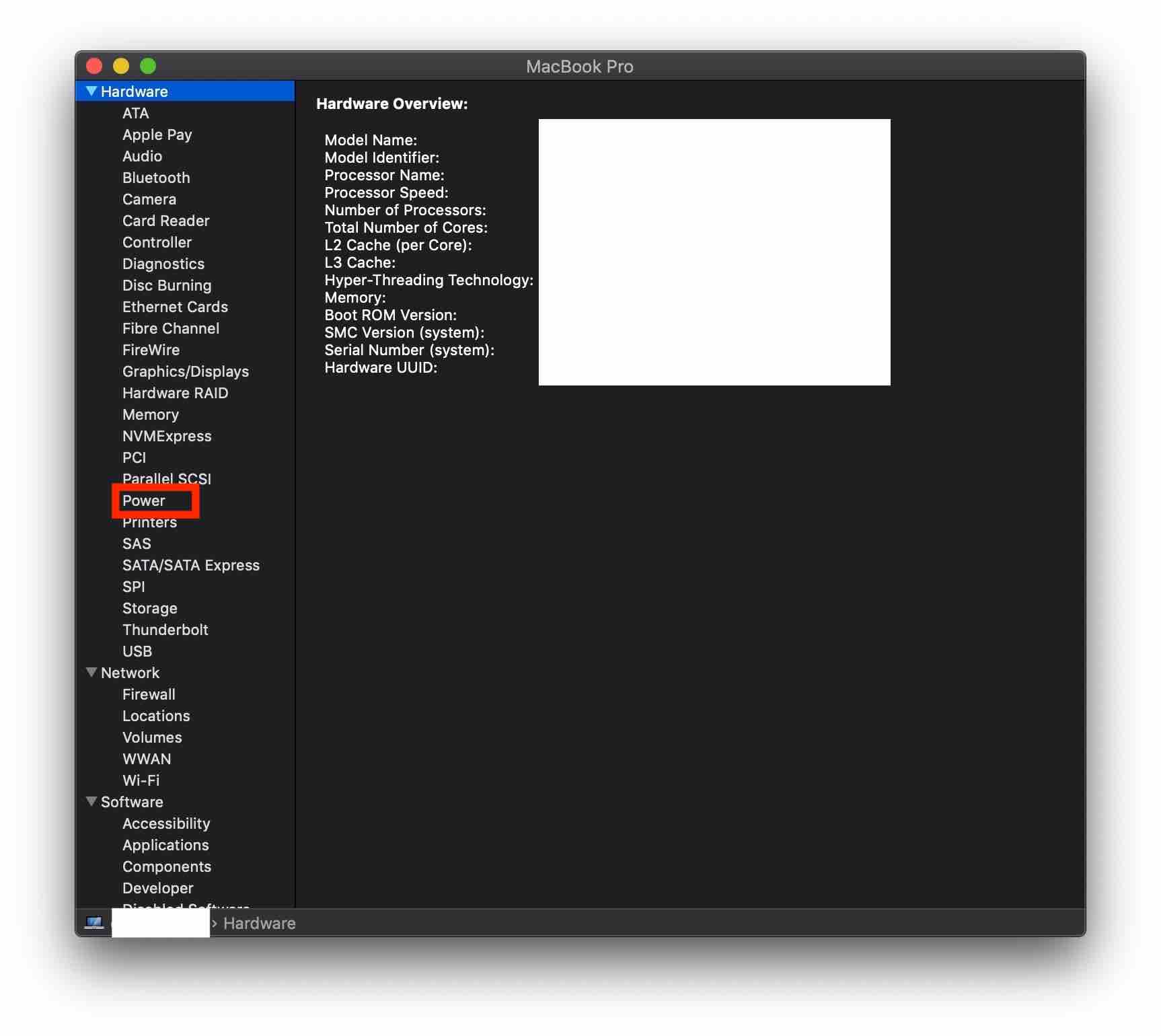Open the SATA/SATA Express entry
1161x1036 pixels.
191,565
